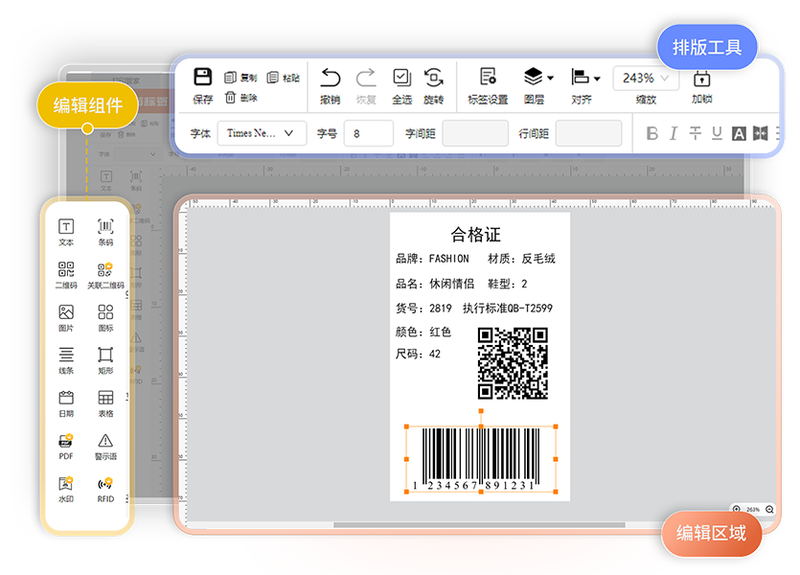
Task: Add an Image (图片) component
Action: point(66,318)
